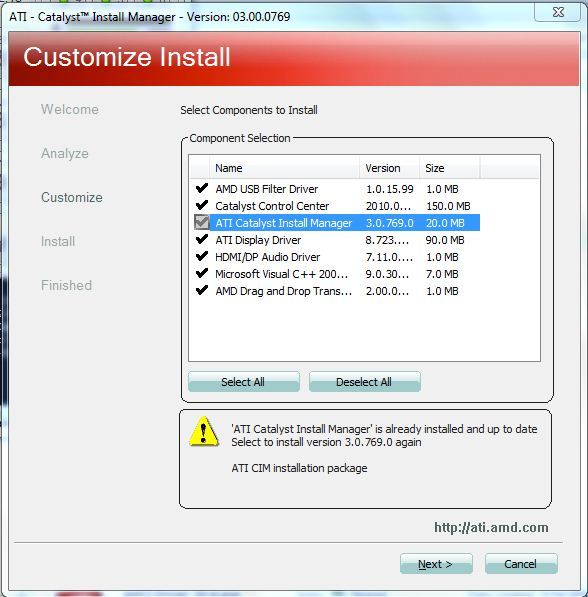Open the http://ati.amd.com link
This screenshot has width=588, height=597.
pos(491,527)
